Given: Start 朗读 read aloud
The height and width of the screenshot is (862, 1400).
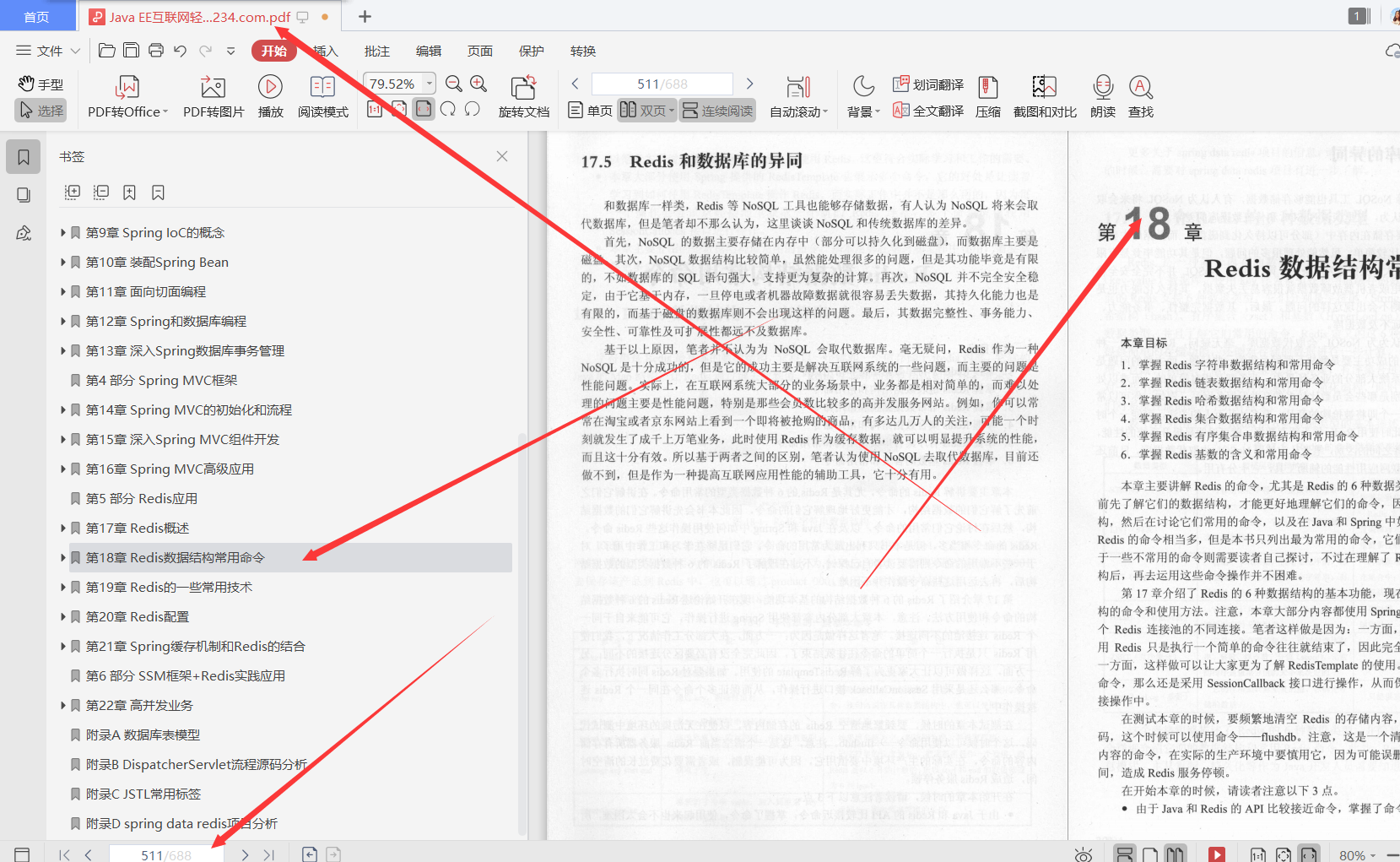Looking at the screenshot, I should (x=1102, y=98).
